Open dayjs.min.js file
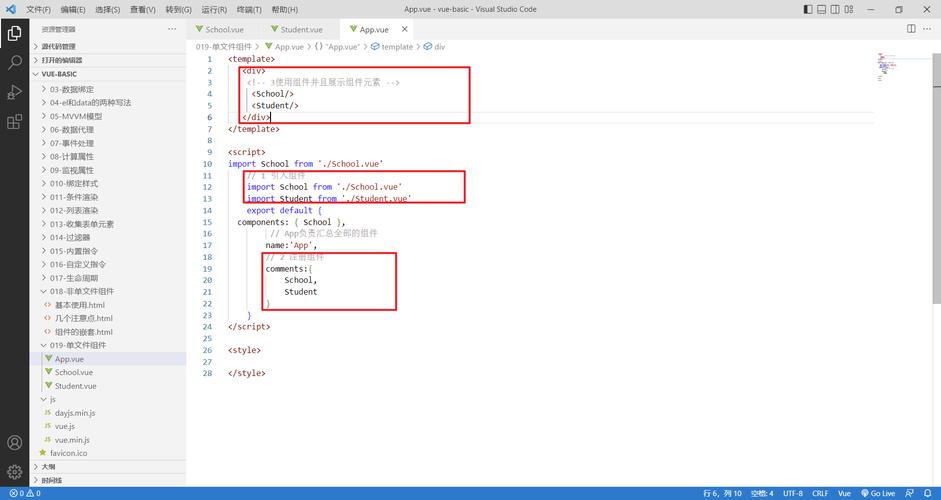941x500 pixels. tap(108, 413)
